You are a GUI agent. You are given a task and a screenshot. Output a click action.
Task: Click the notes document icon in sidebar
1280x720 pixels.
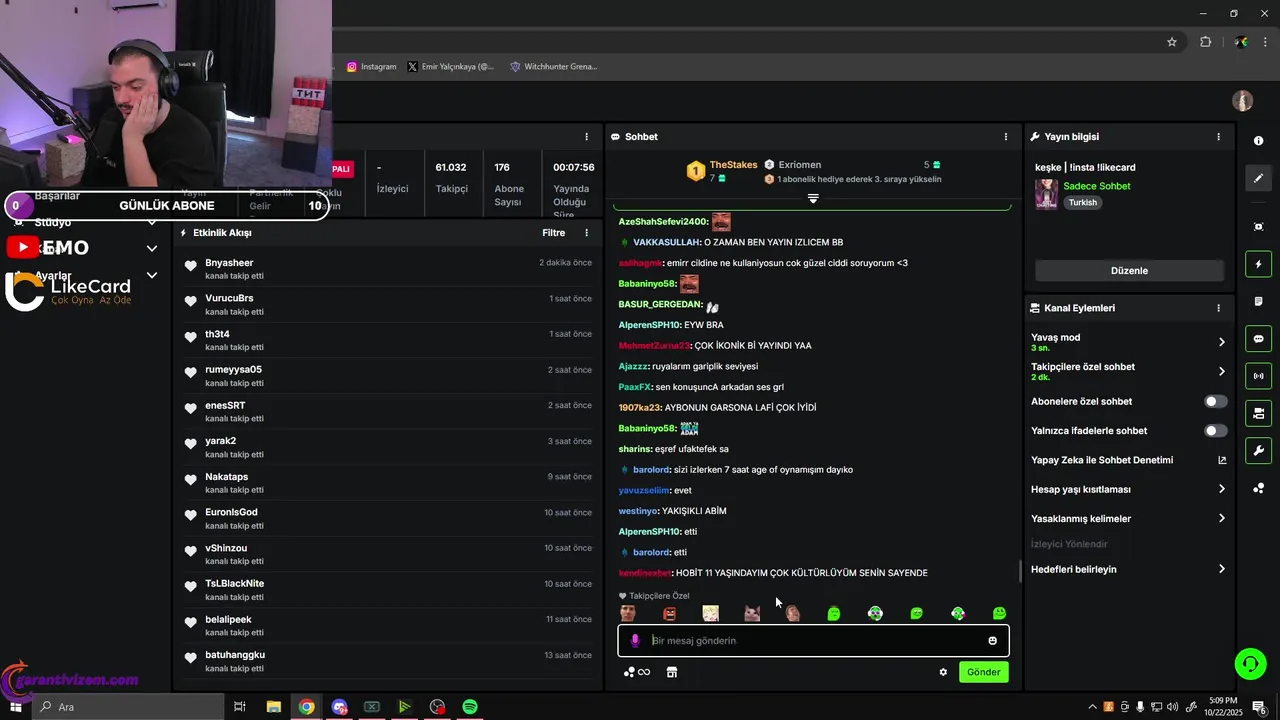click(1258, 301)
